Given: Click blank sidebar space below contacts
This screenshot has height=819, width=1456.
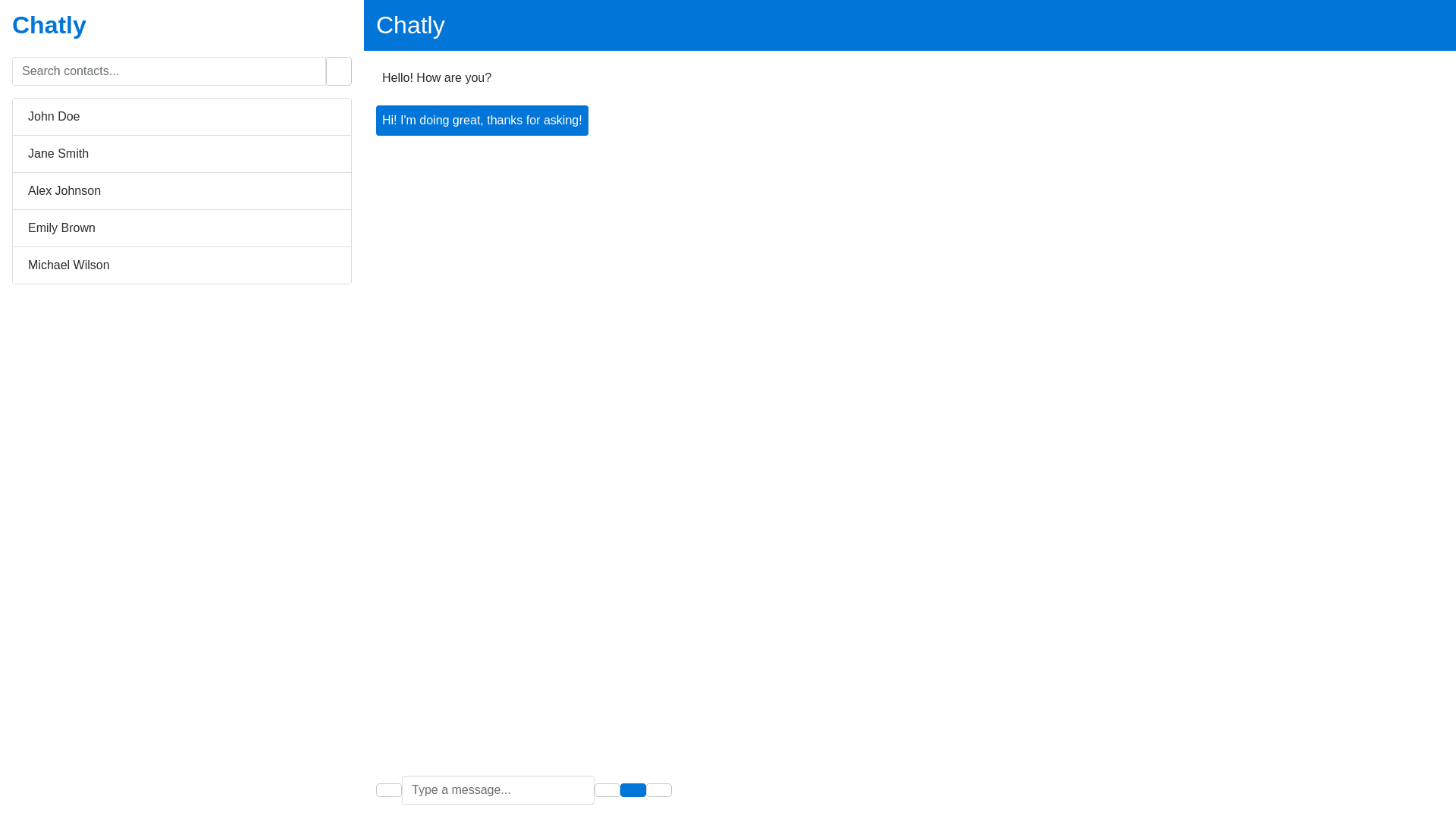Looking at the screenshot, I should [182, 531].
